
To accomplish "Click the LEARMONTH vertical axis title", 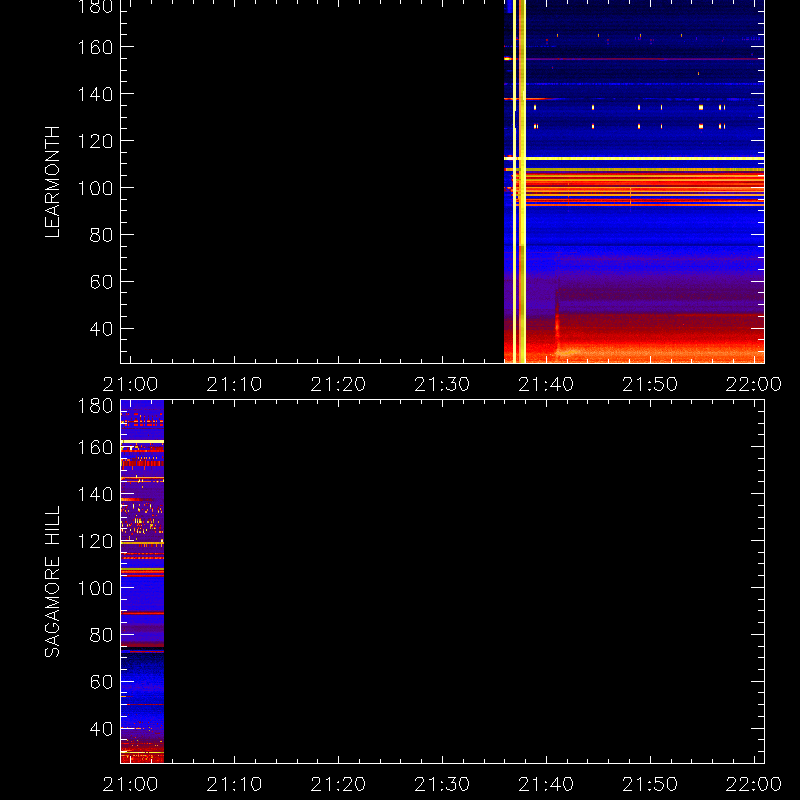I will pos(53,182).
